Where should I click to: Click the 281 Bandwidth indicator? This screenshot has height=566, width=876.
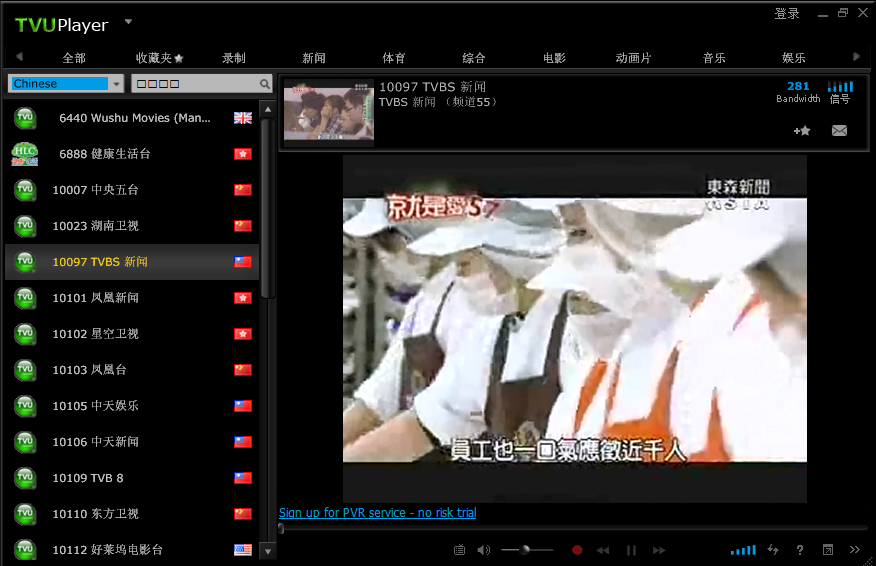click(798, 92)
